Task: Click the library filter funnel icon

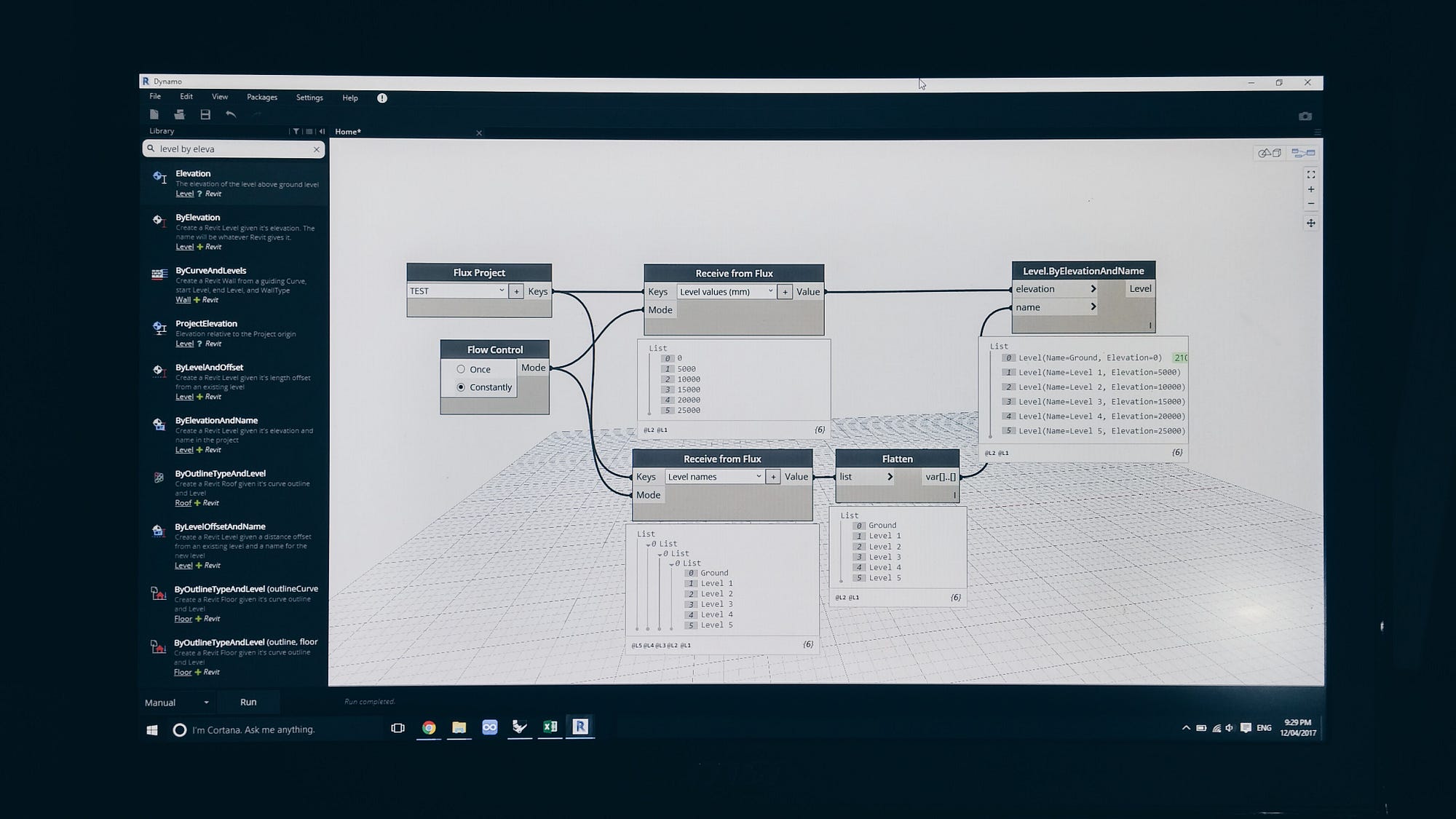Action: (296, 132)
